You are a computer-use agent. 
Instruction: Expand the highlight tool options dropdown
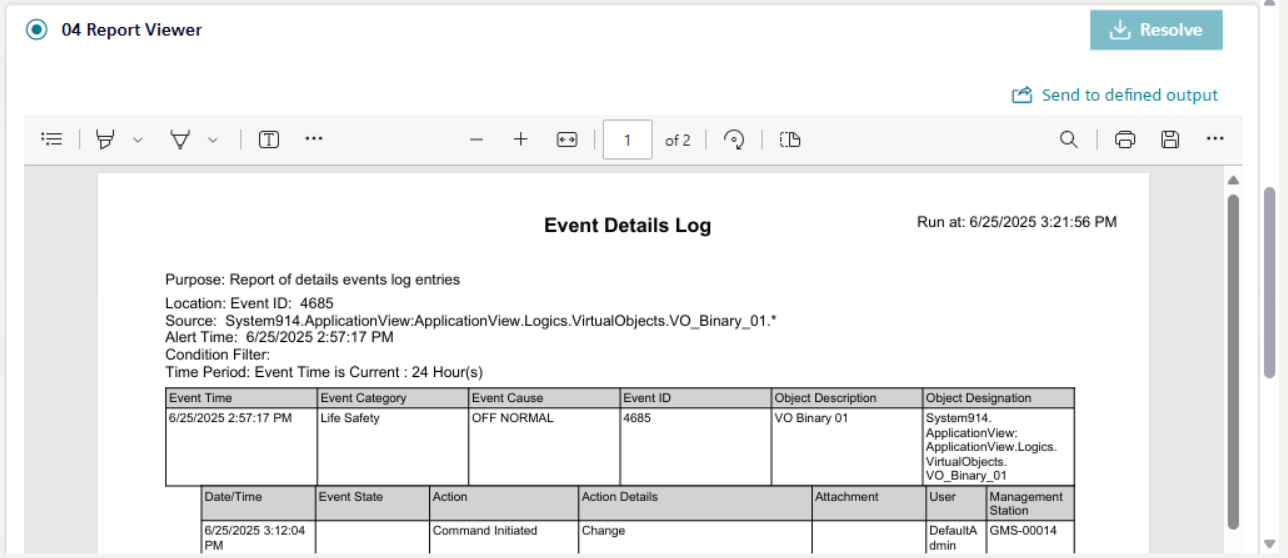pos(138,140)
